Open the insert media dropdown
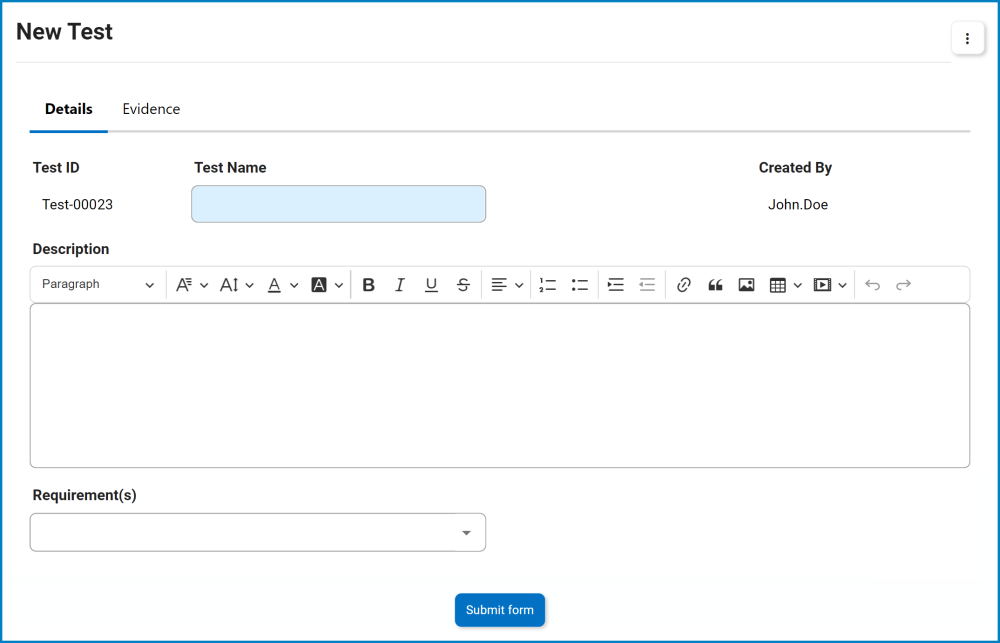Viewport: 1000px width, 643px height. 830,285
